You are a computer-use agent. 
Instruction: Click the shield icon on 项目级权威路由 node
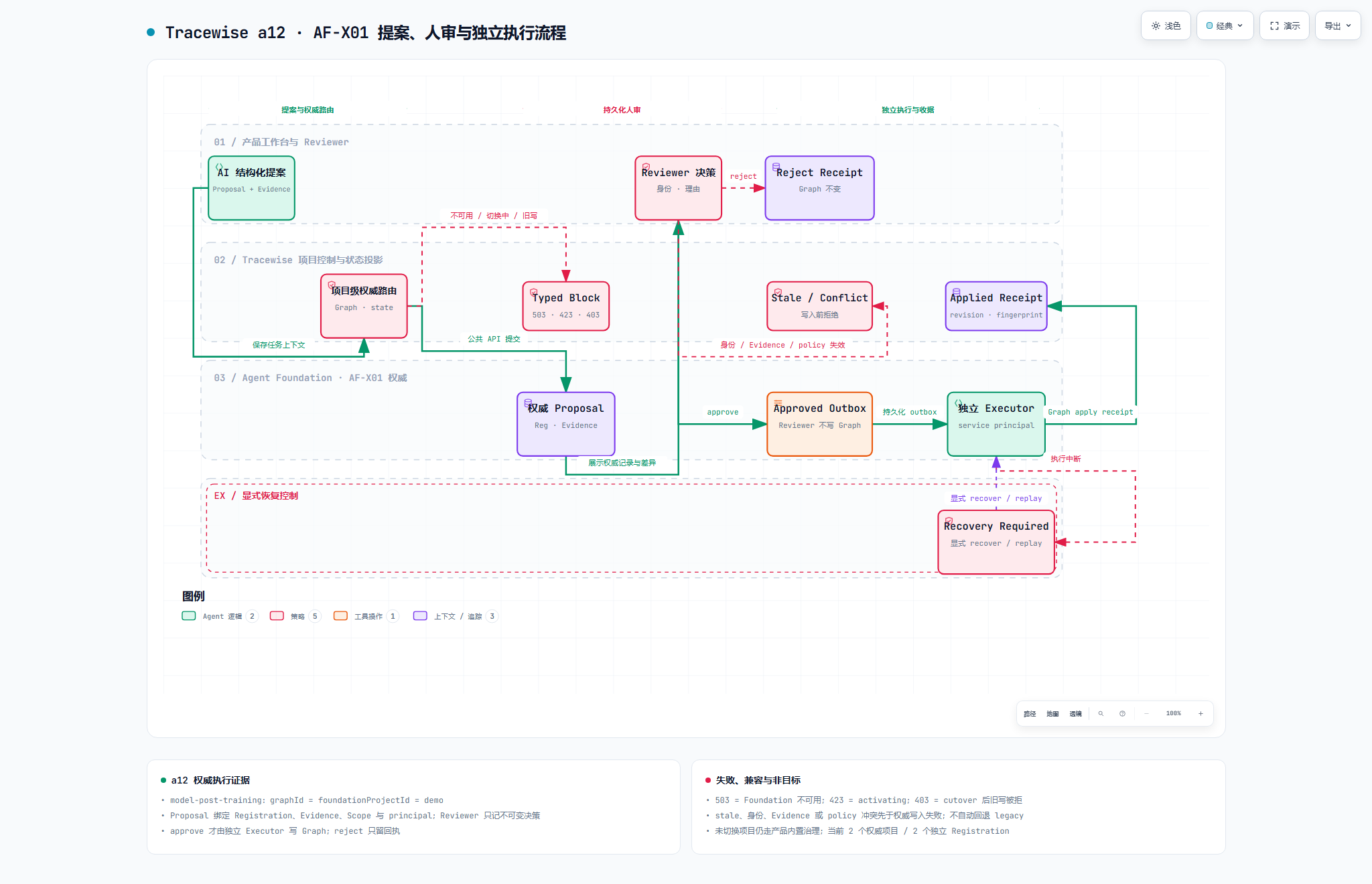pyautogui.click(x=332, y=285)
